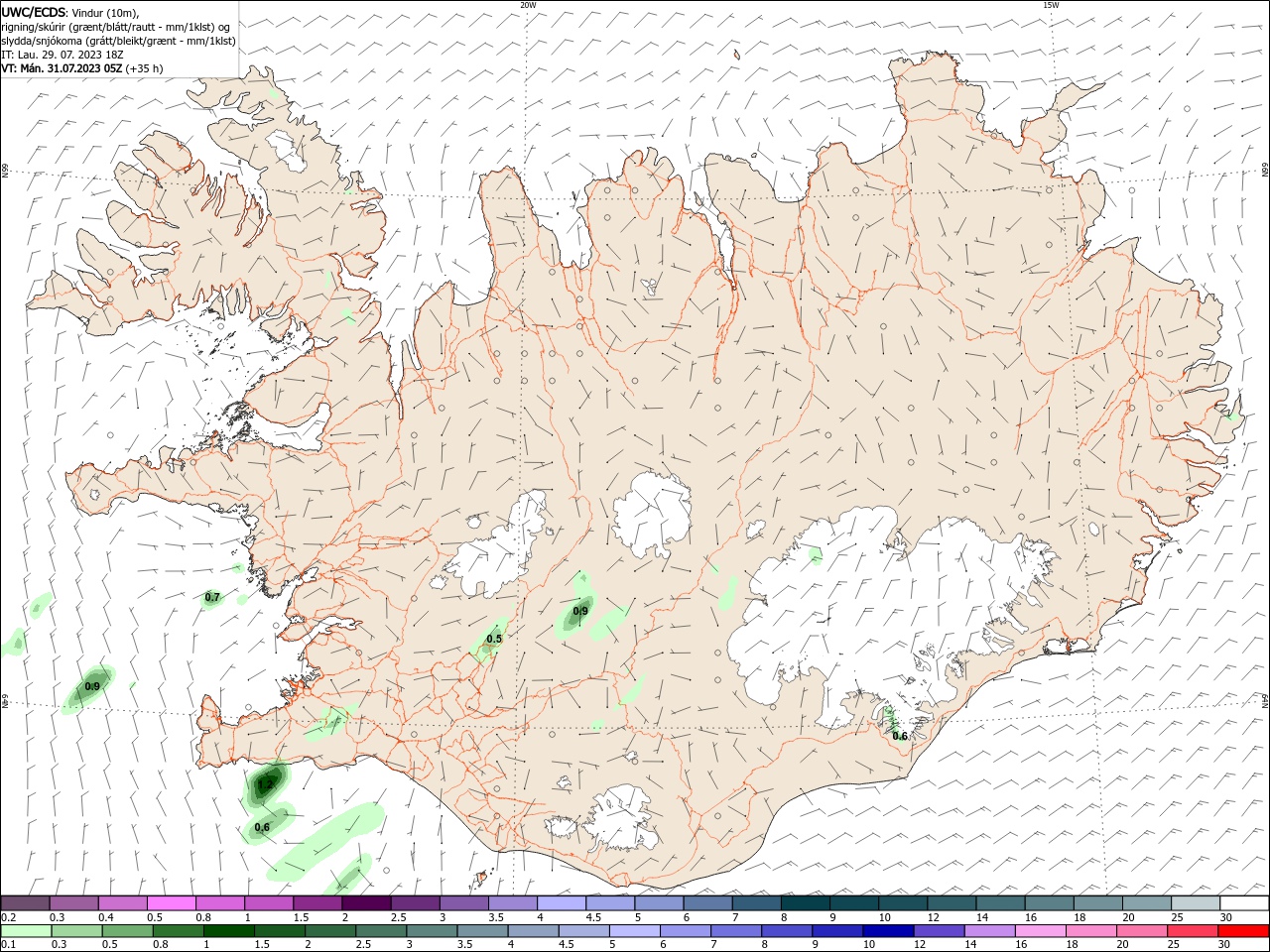Click the '30' label of the upper legend
Viewport: 1270px width, 952px height.
point(1225,917)
